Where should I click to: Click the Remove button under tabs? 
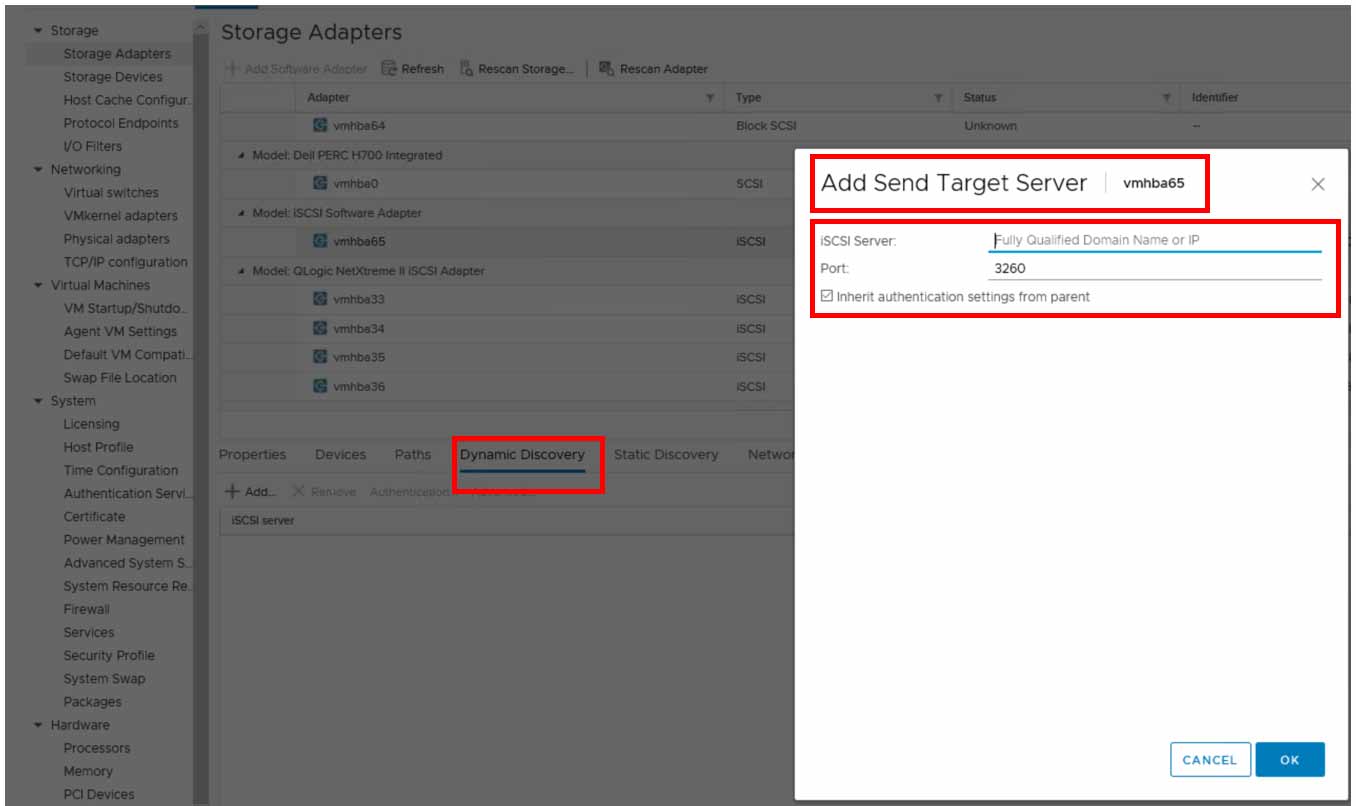(325, 492)
